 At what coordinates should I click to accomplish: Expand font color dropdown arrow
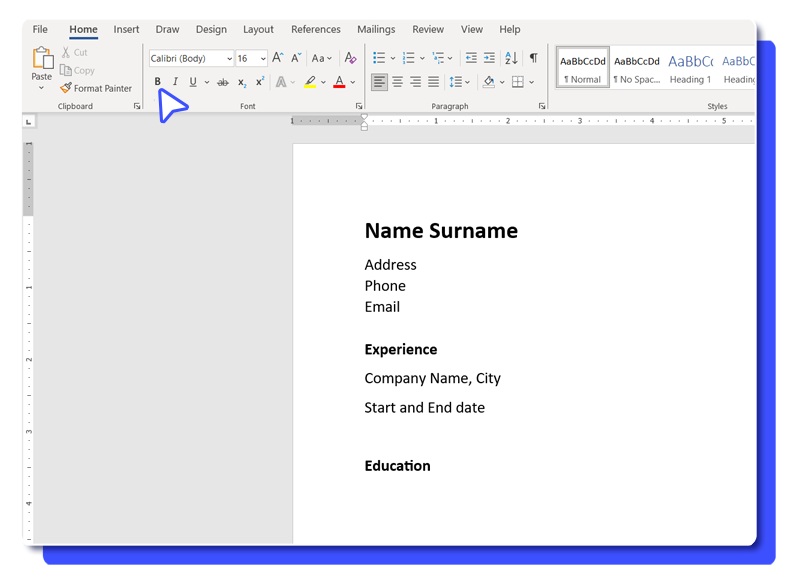tap(353, 82)
